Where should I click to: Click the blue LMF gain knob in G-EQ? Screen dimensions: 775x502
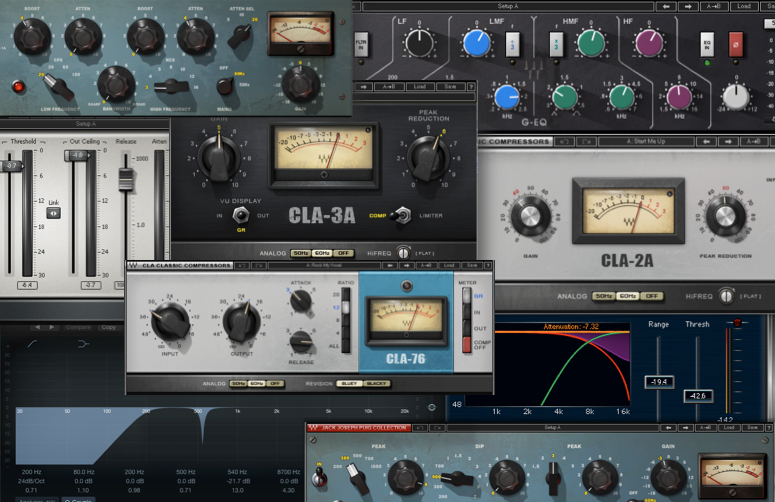coord(474,43)
